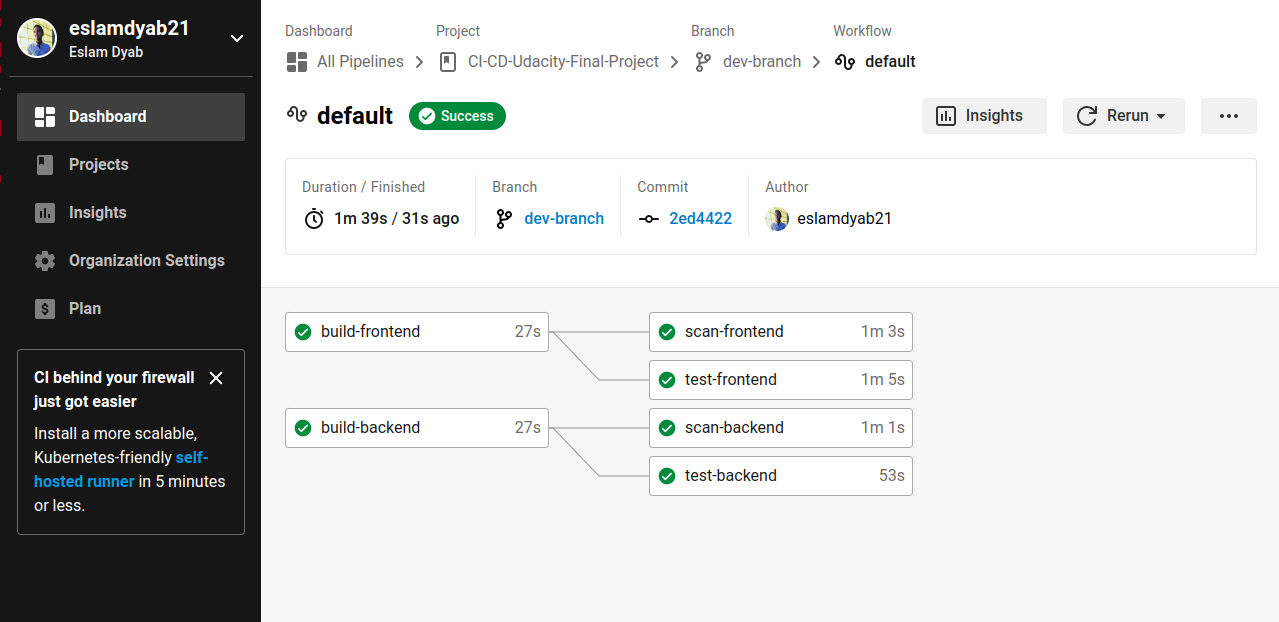Follow the self-hosted runner link
The height and width of the screenshot is (622, 1279).
pos(122,470)
